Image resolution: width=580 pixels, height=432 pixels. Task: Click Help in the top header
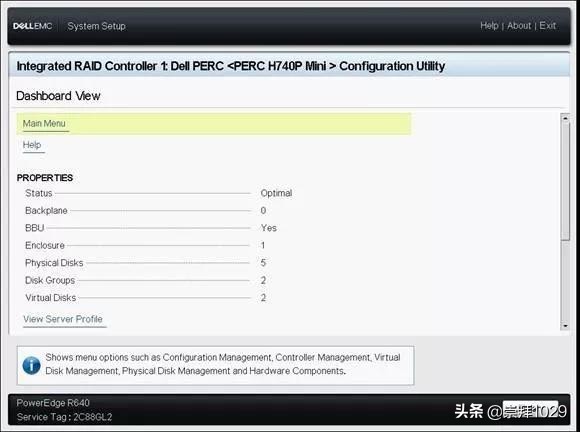pos(489,26)
